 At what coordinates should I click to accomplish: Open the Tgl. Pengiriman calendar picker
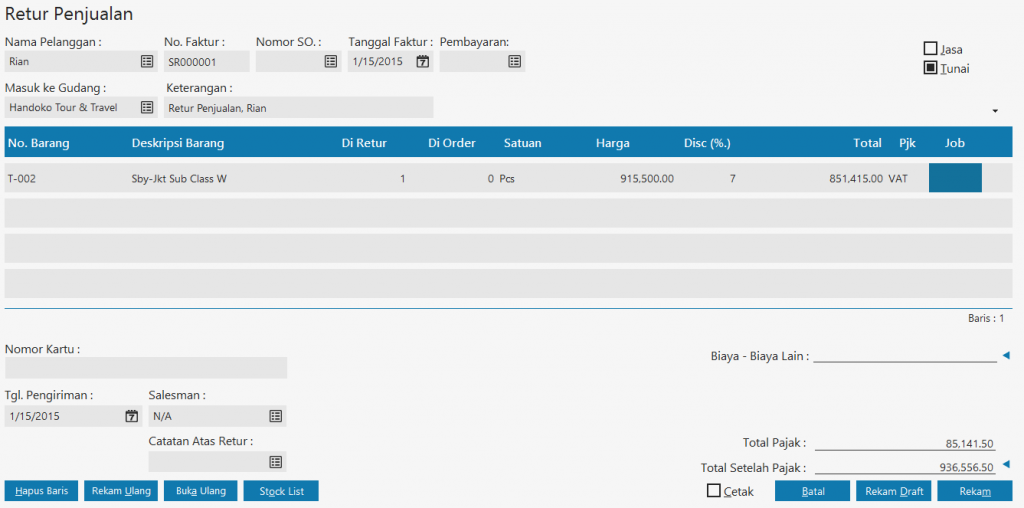point(131,416)
